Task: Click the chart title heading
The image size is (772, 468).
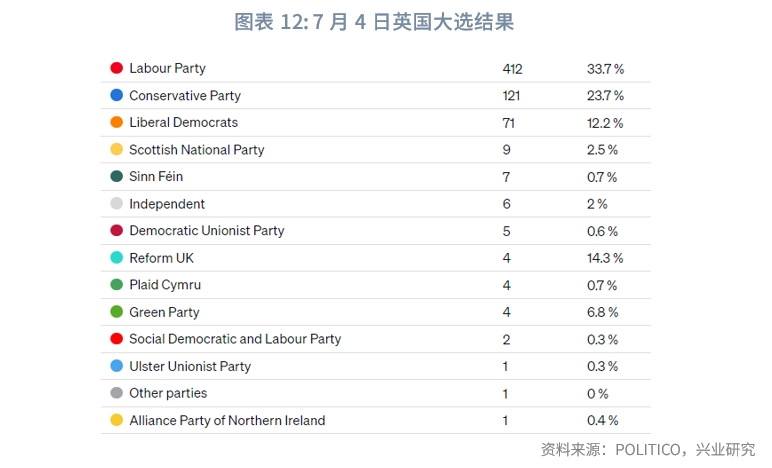Action: [x=374, y=22]
